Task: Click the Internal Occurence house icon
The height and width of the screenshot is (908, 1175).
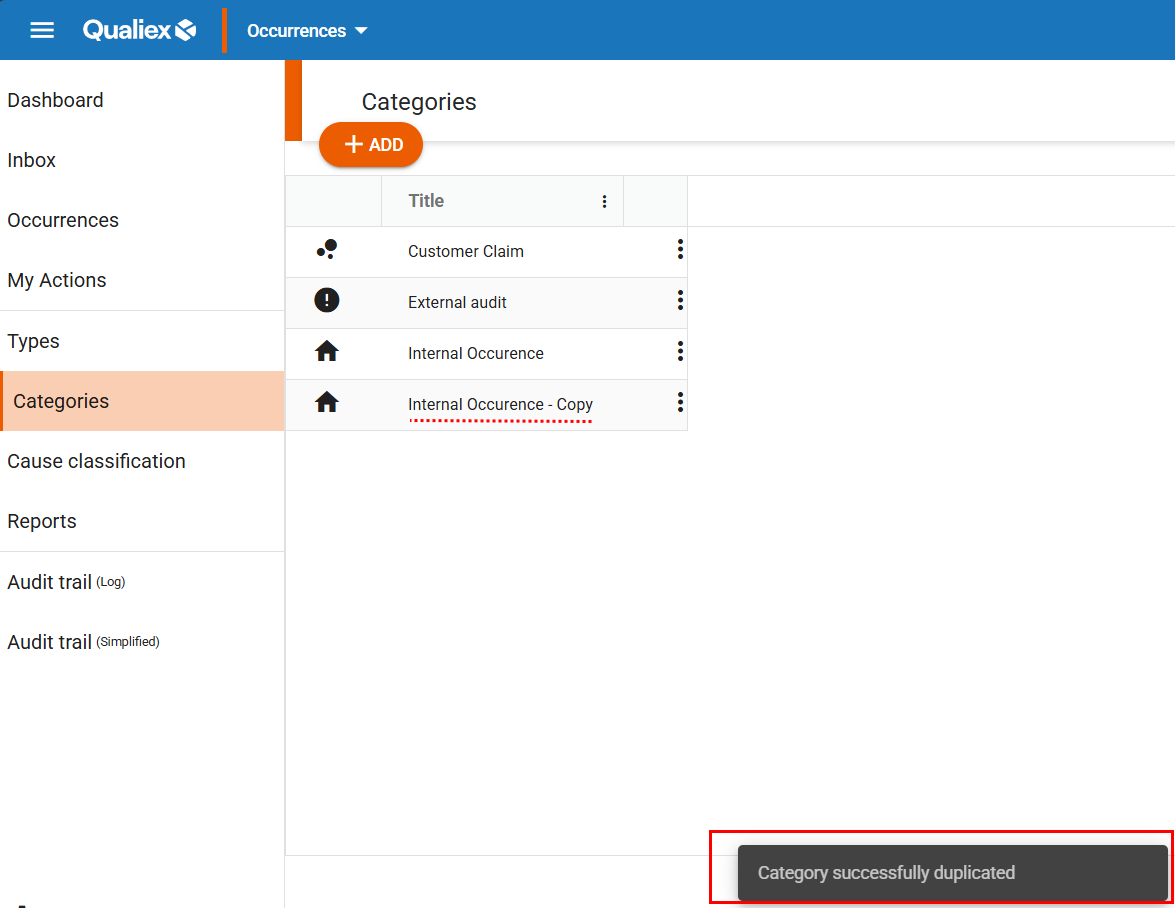Action: [x=327, y=352]
